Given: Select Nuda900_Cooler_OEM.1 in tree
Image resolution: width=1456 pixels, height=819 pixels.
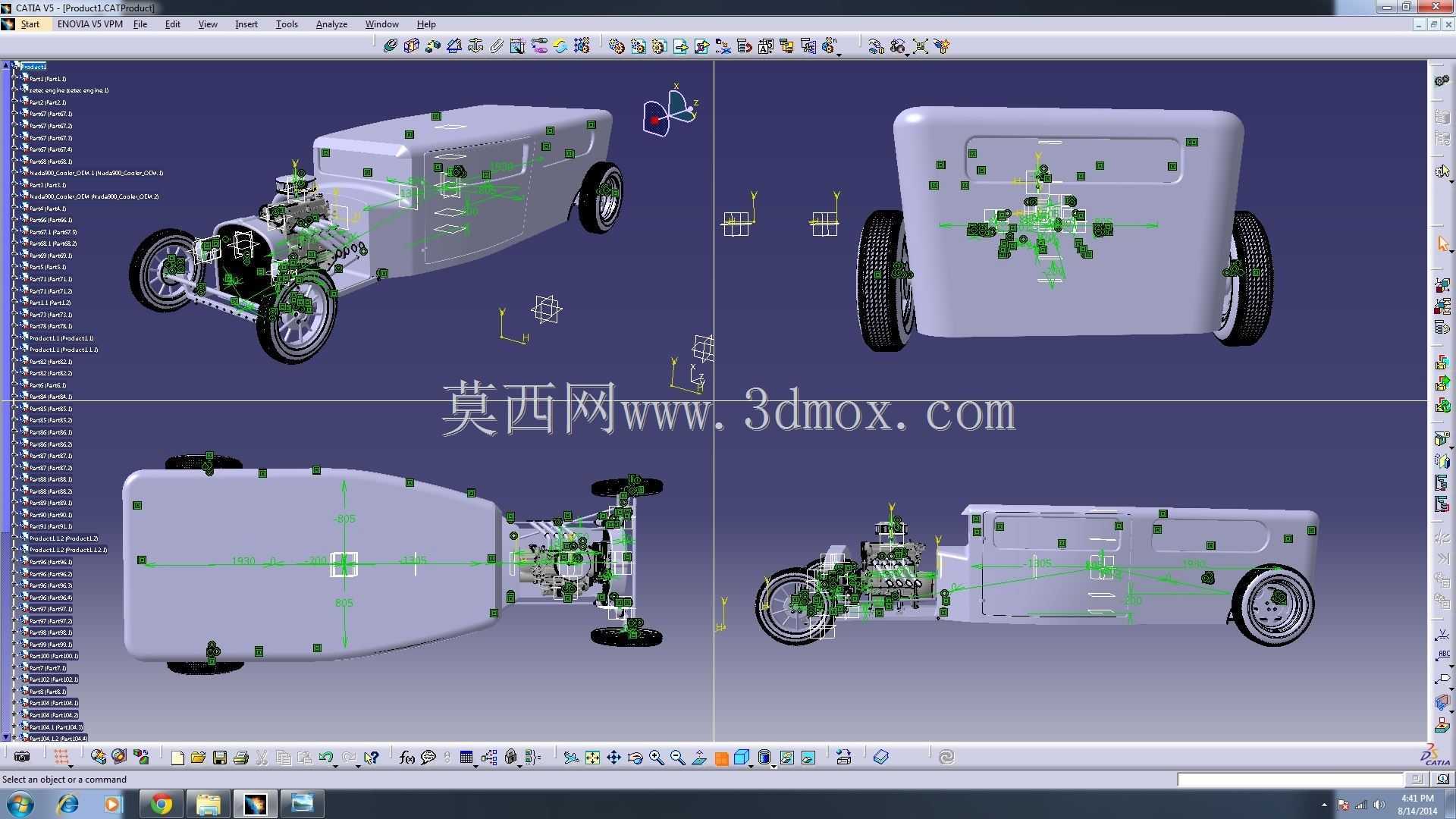Looking at the screenshot, I should pos(96,173).
